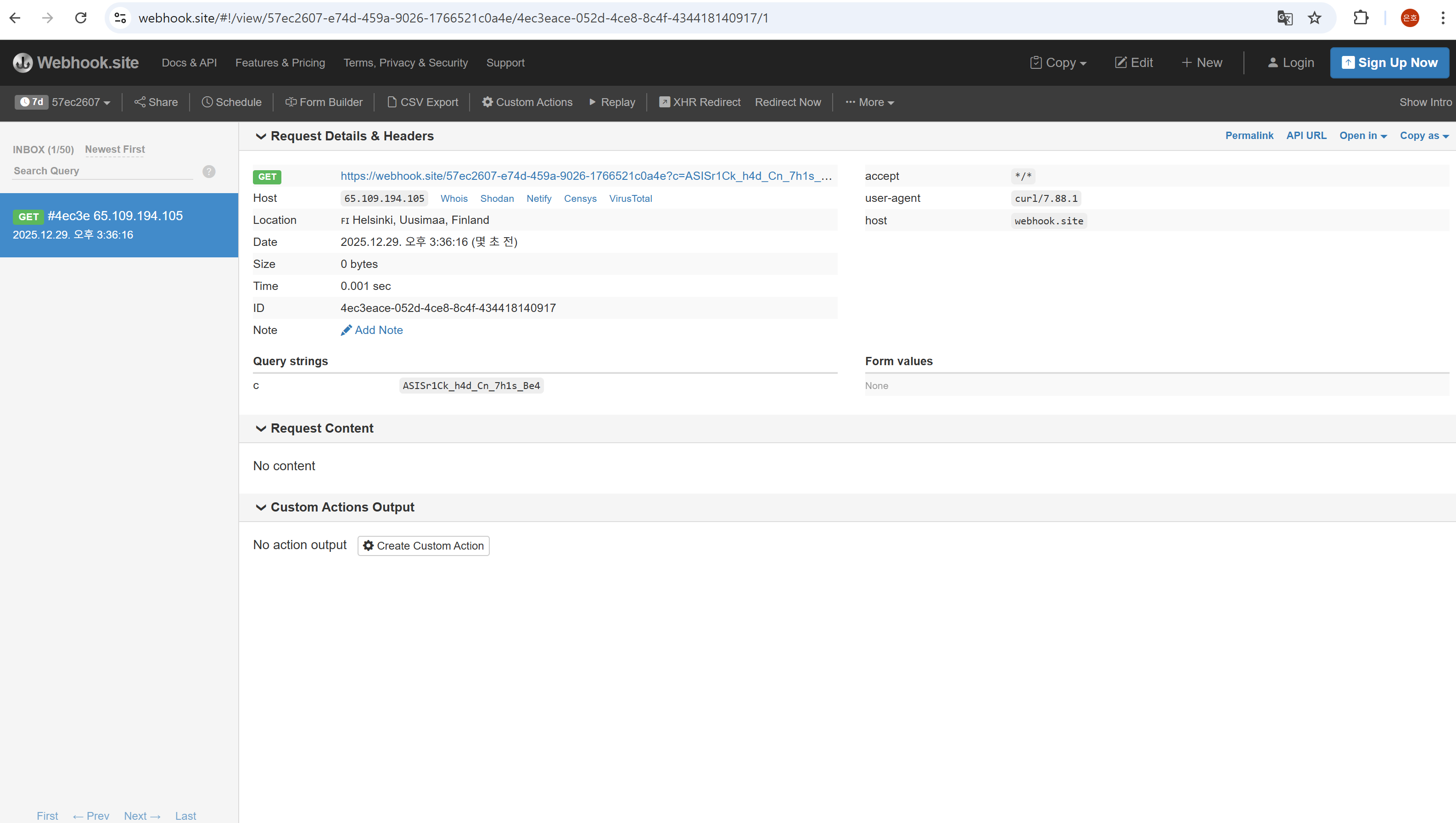Open the 'Copy as' dropdown

[x=1423, y=136]
